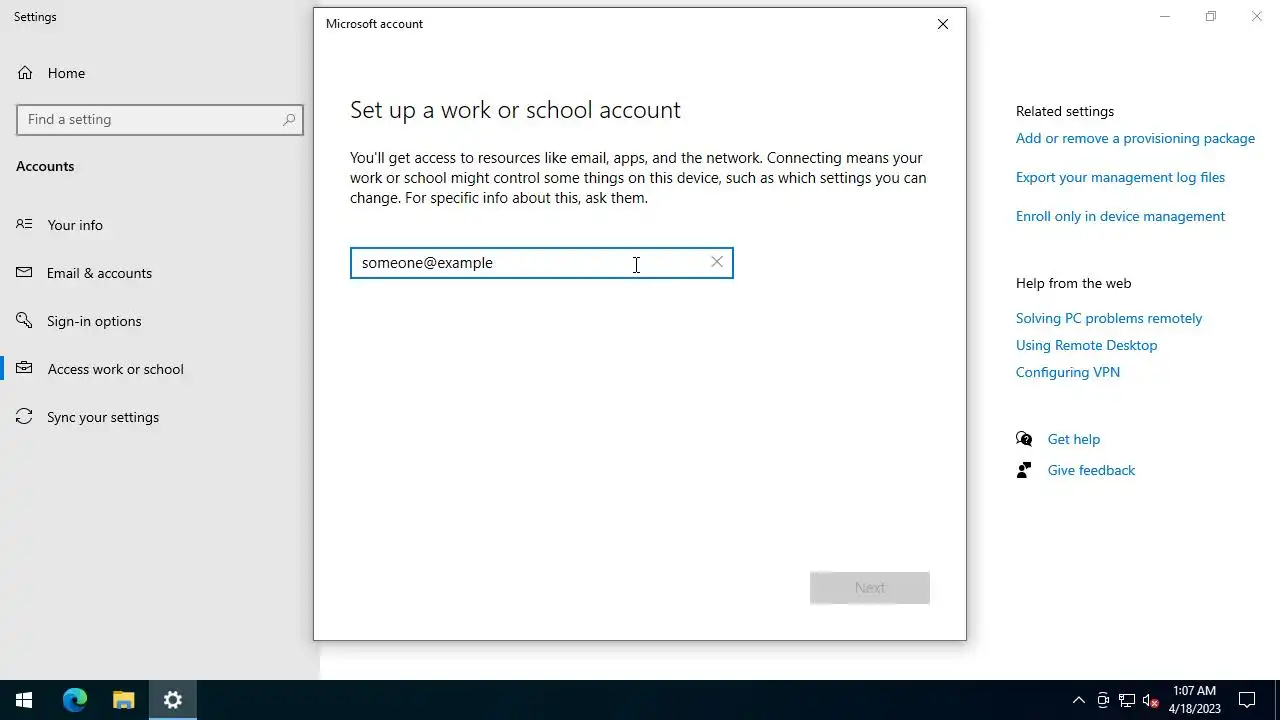Open the Home settings page
This screenshot has height=720, width=1280.
[x=66, y=73]
